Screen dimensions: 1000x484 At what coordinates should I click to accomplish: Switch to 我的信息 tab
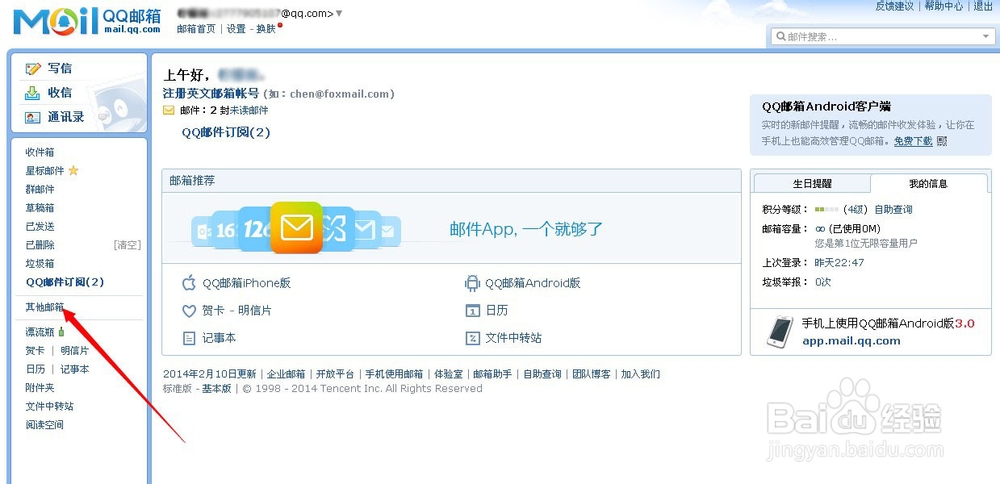[x=928, y=183]
